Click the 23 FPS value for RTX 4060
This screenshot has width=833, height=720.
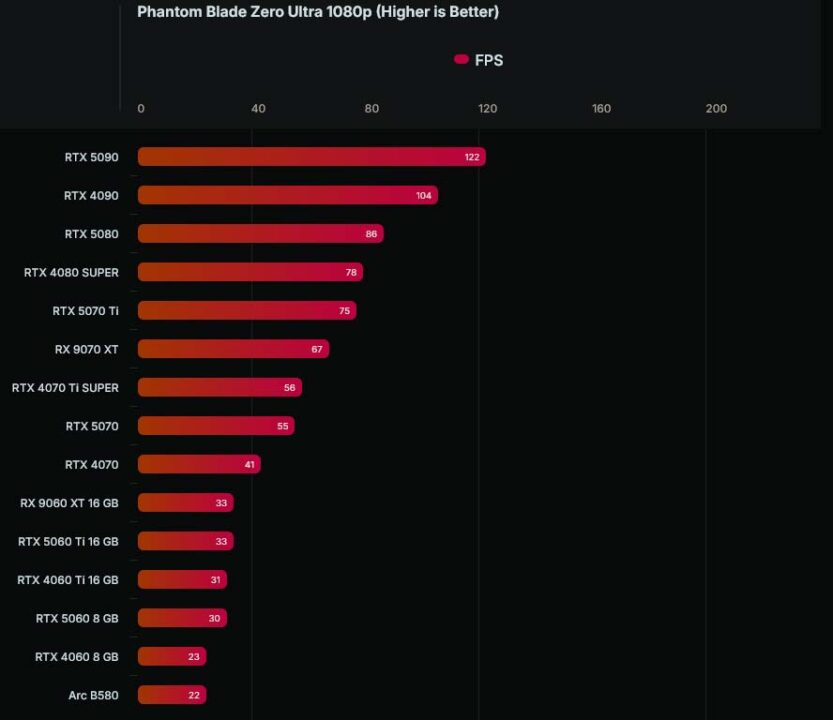click(x=194, y=657)
